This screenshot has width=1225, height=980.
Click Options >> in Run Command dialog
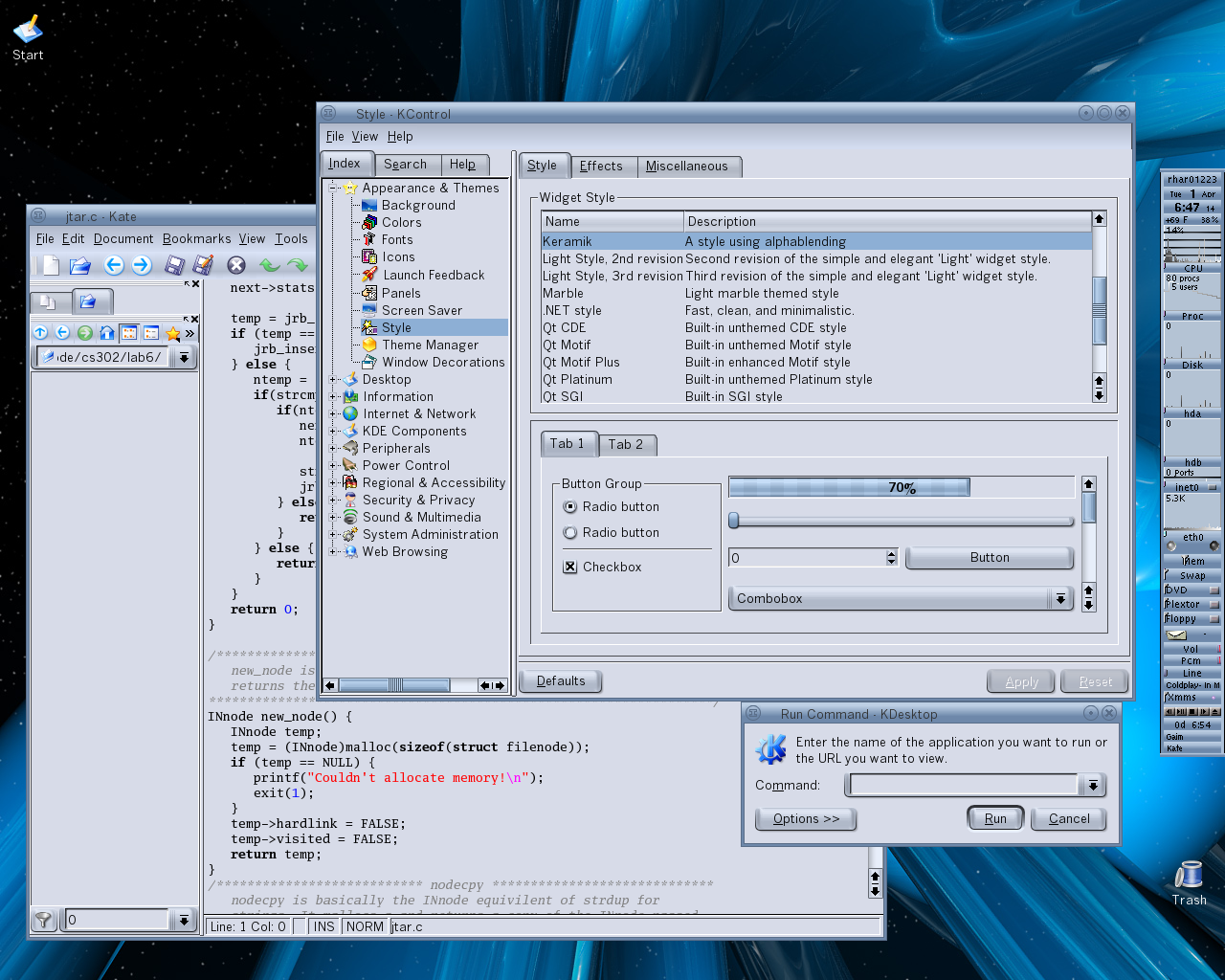click(806, 818)
